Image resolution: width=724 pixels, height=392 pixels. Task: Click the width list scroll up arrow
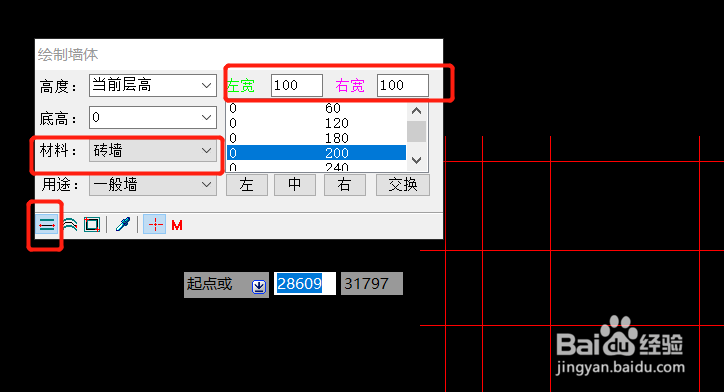pos(416,111)
